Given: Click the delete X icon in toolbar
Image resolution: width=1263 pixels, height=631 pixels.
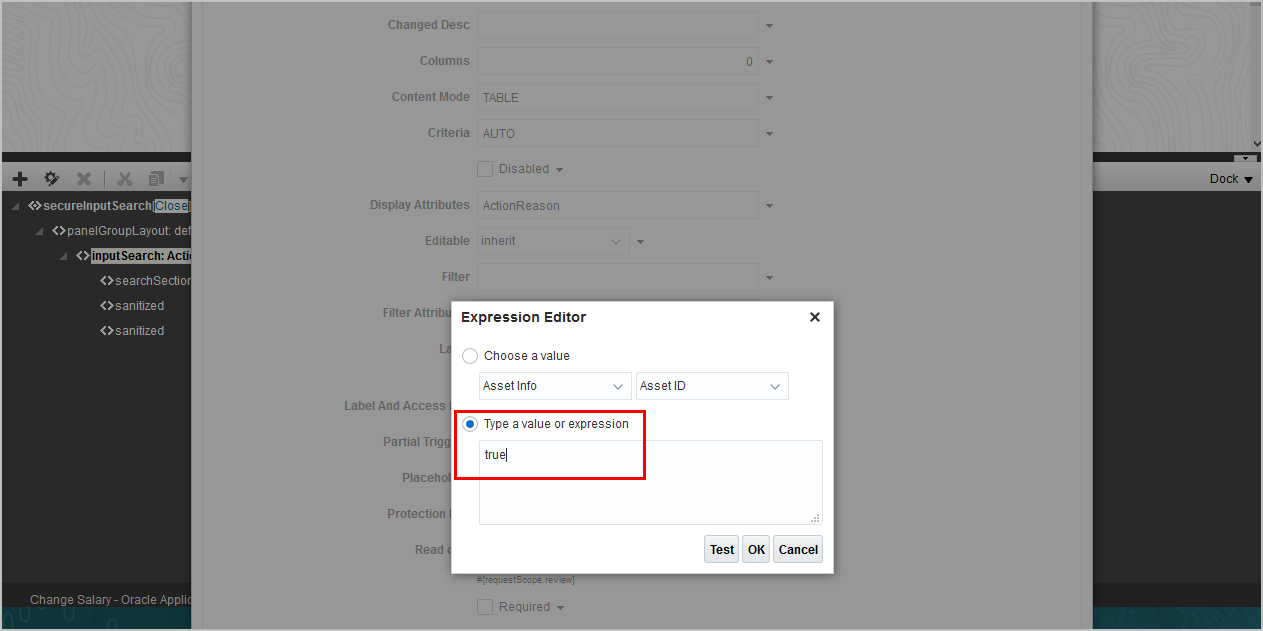Looking at the screenshot, I should click(84, 179).
